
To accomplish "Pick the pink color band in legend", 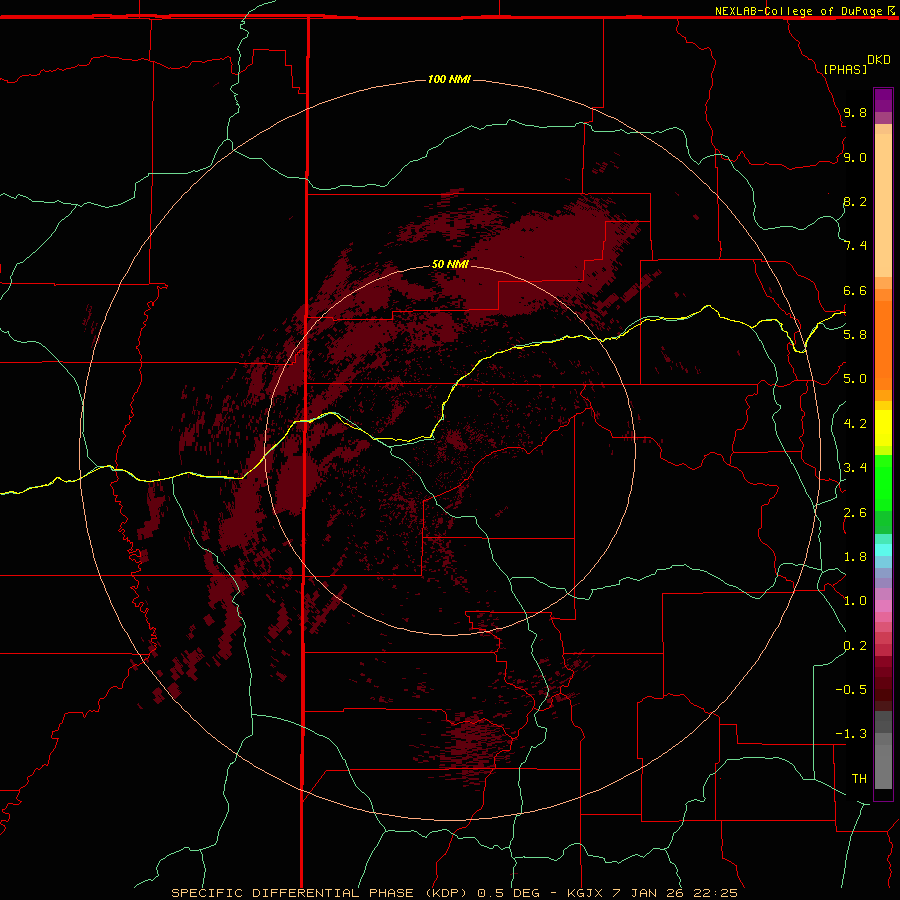I will pyautogui.click(x=883, y=606).
